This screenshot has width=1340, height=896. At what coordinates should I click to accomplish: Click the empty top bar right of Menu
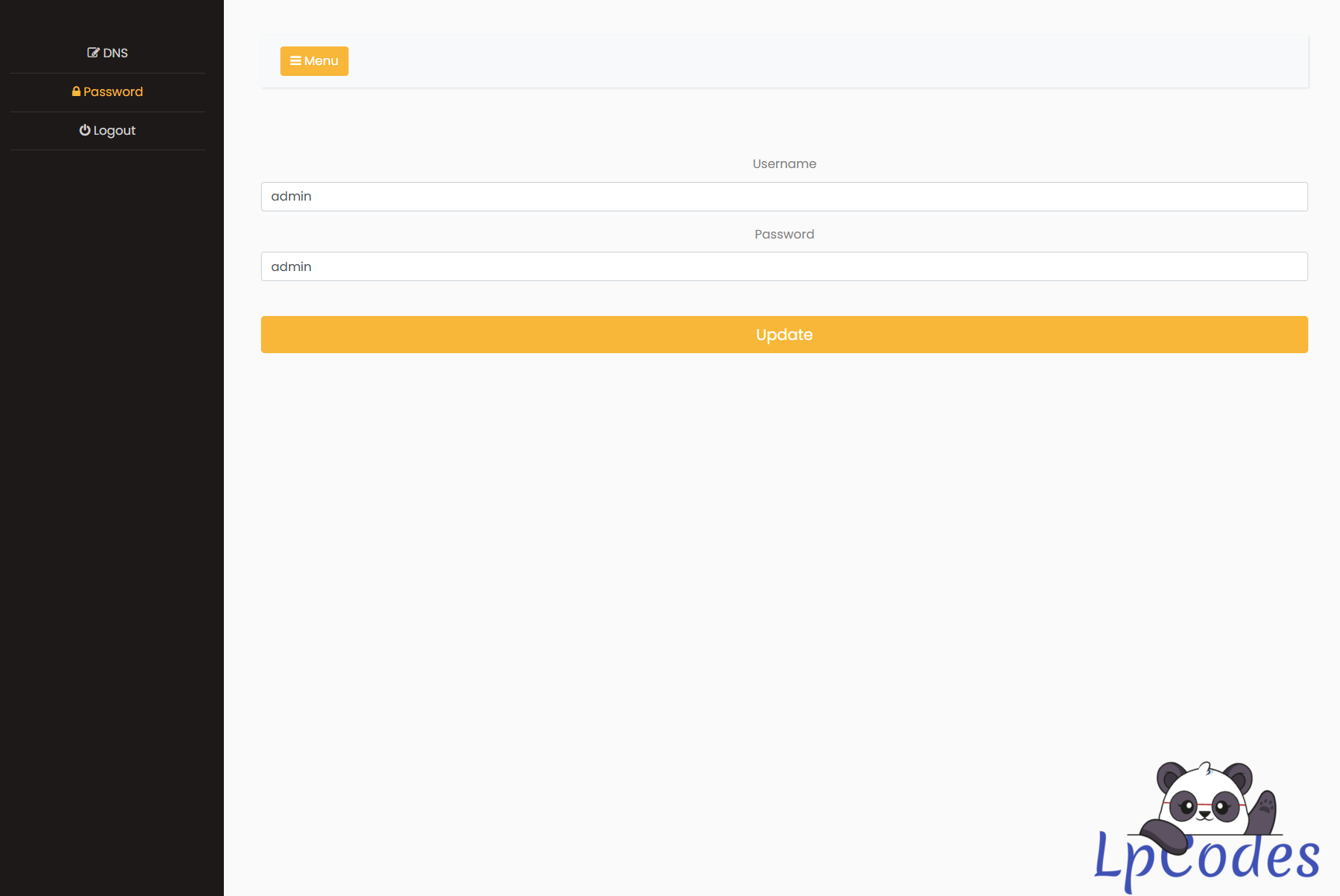point(813,61)
